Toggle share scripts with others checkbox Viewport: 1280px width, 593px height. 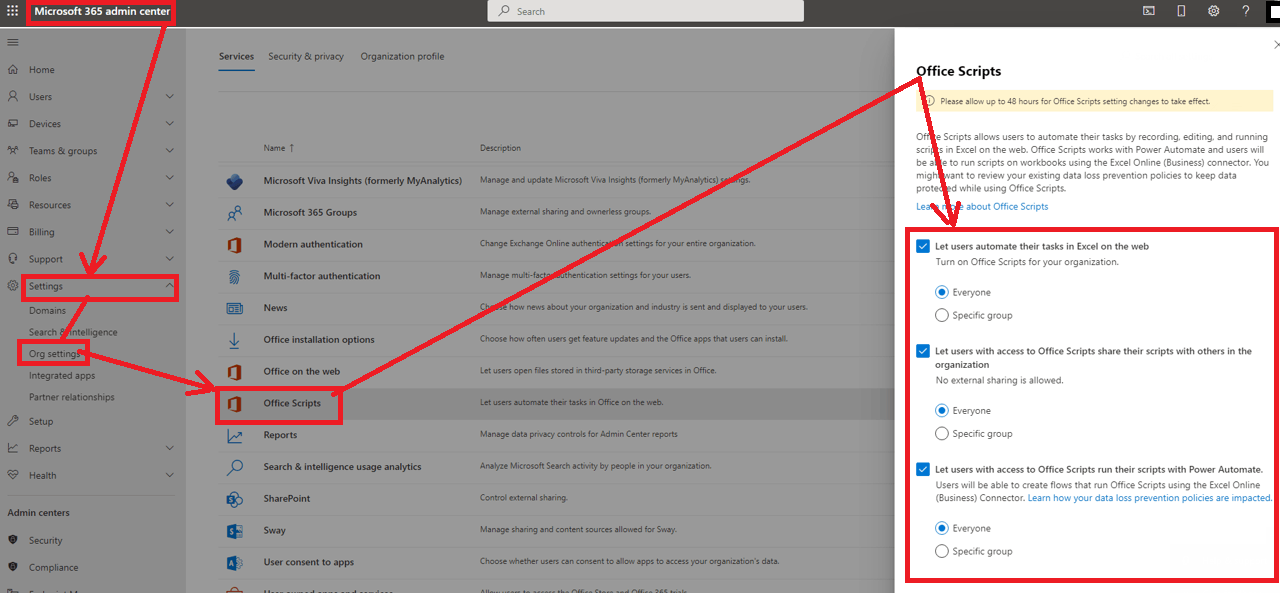[923, 351]
